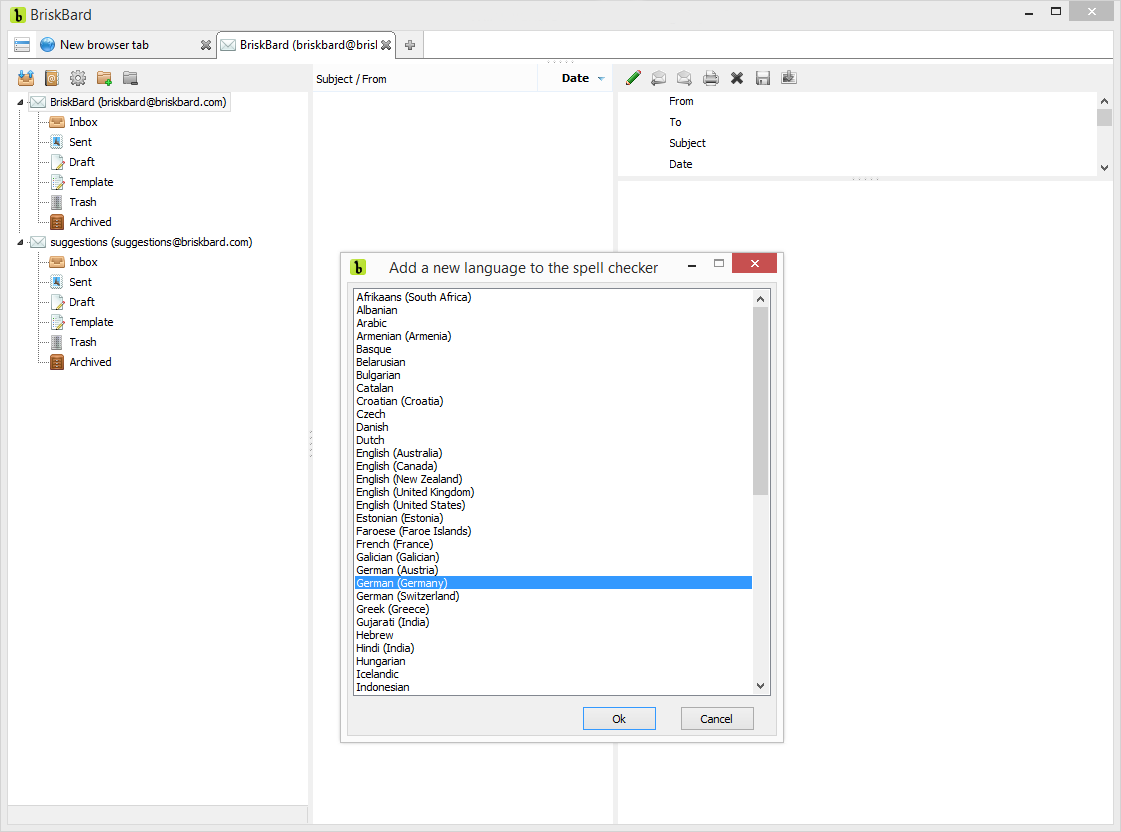1121x832 pixels.
Task: Open the BriskBard main menu icon
Action: pos(22,45)
